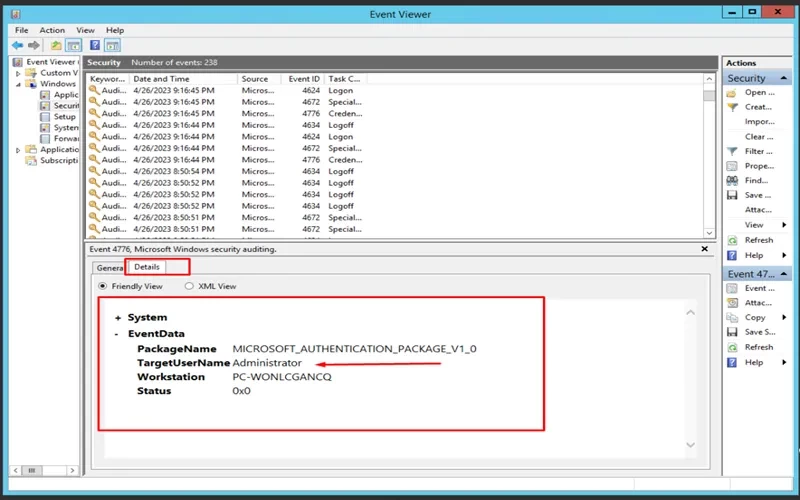Image resolution: width=800 pixels, height=500 pixels.
Task: Close the event preview pane with X
Action: click(x=705, y=249)
